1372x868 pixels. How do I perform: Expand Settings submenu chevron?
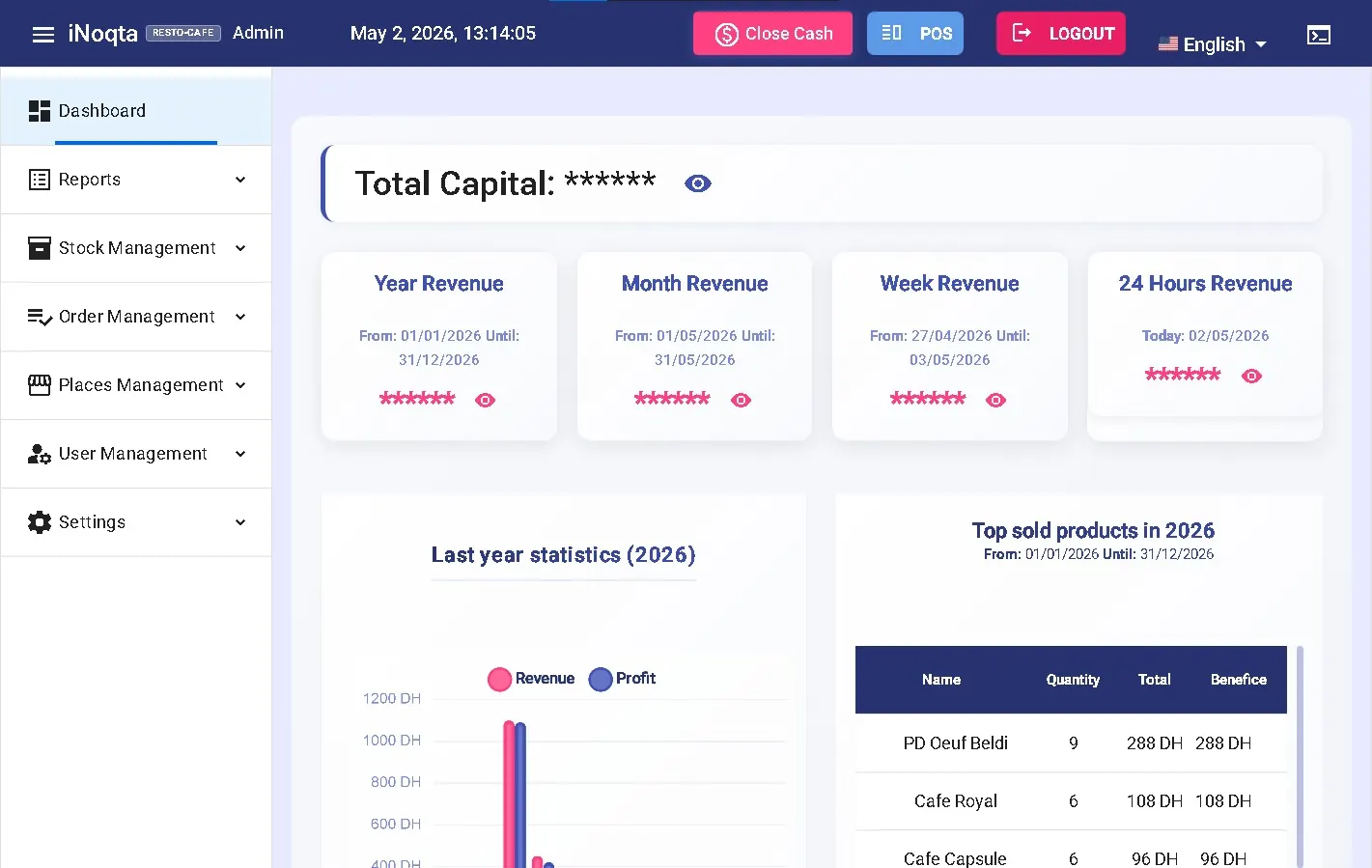240,522
